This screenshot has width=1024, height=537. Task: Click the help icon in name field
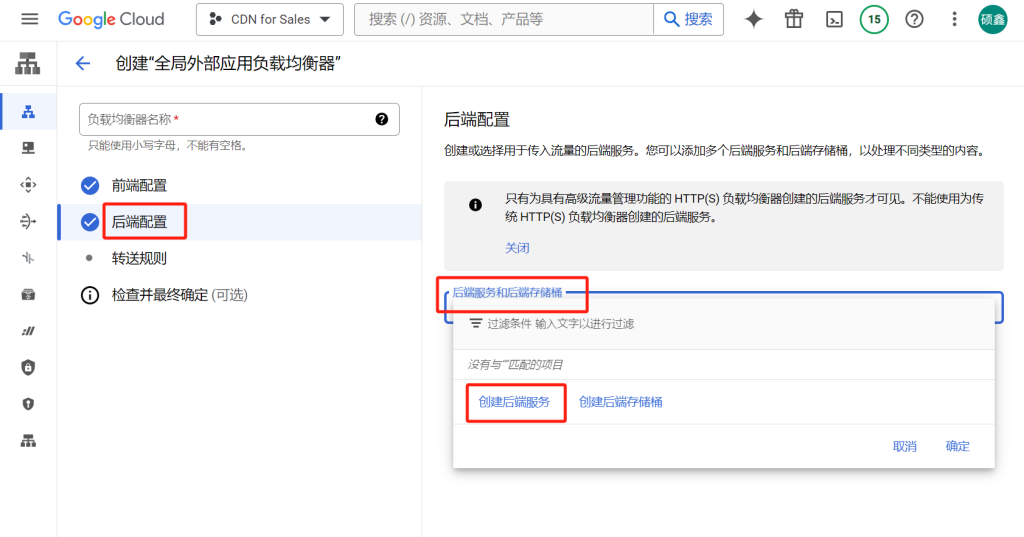382,119
